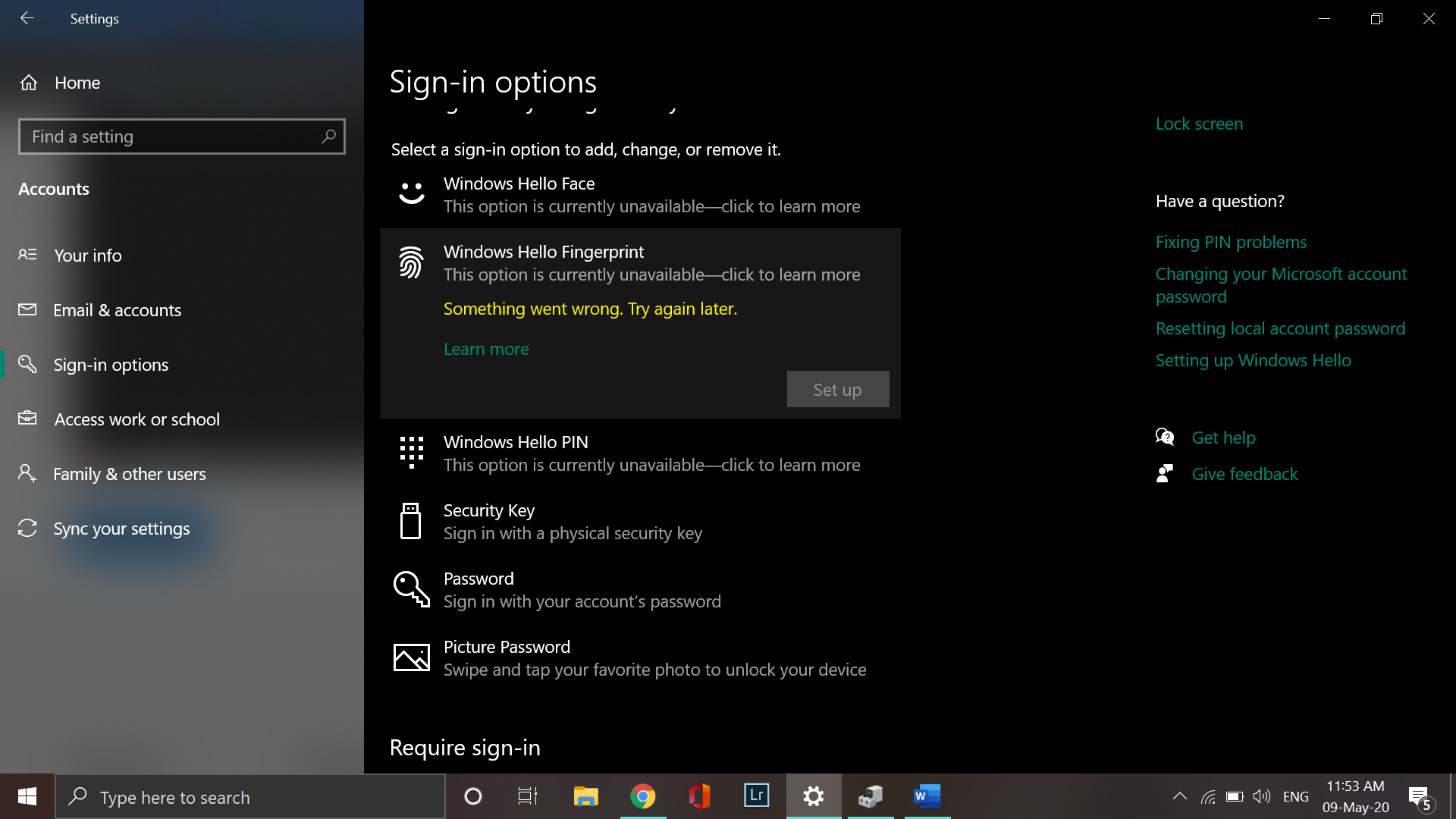Click the Email envelope icon
The image size is (1456, 819).
(x=27, y=309)
